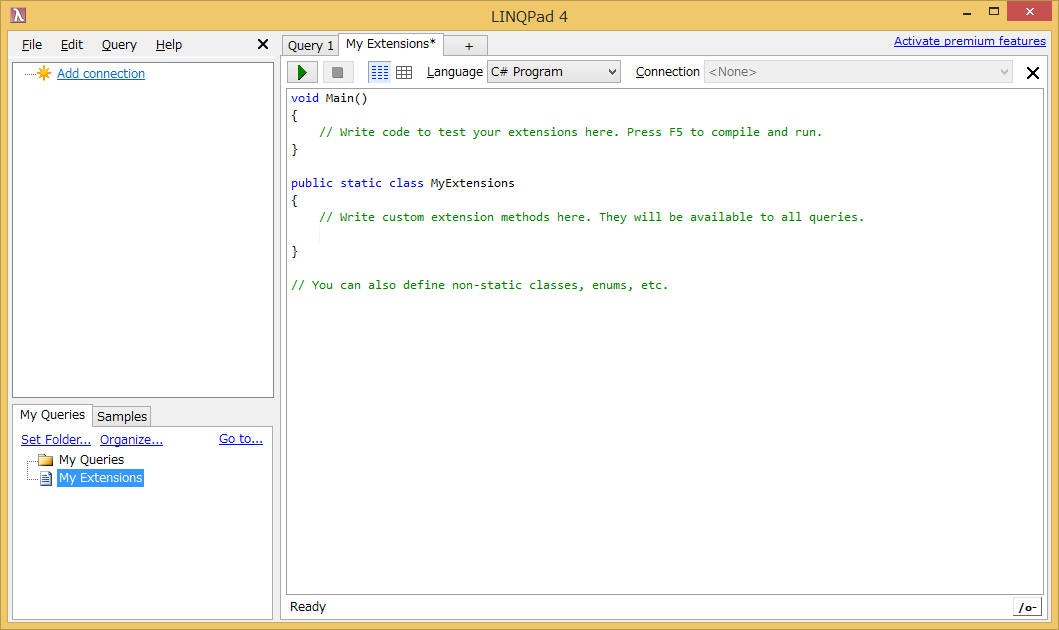Viewport: 1059px width, 630px height.
Task: Open the Query menu
Action: coord(119,45)
